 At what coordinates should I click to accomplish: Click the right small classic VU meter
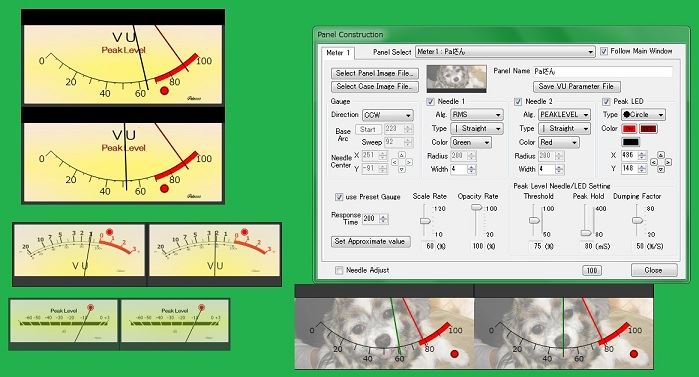coord(215,254)
